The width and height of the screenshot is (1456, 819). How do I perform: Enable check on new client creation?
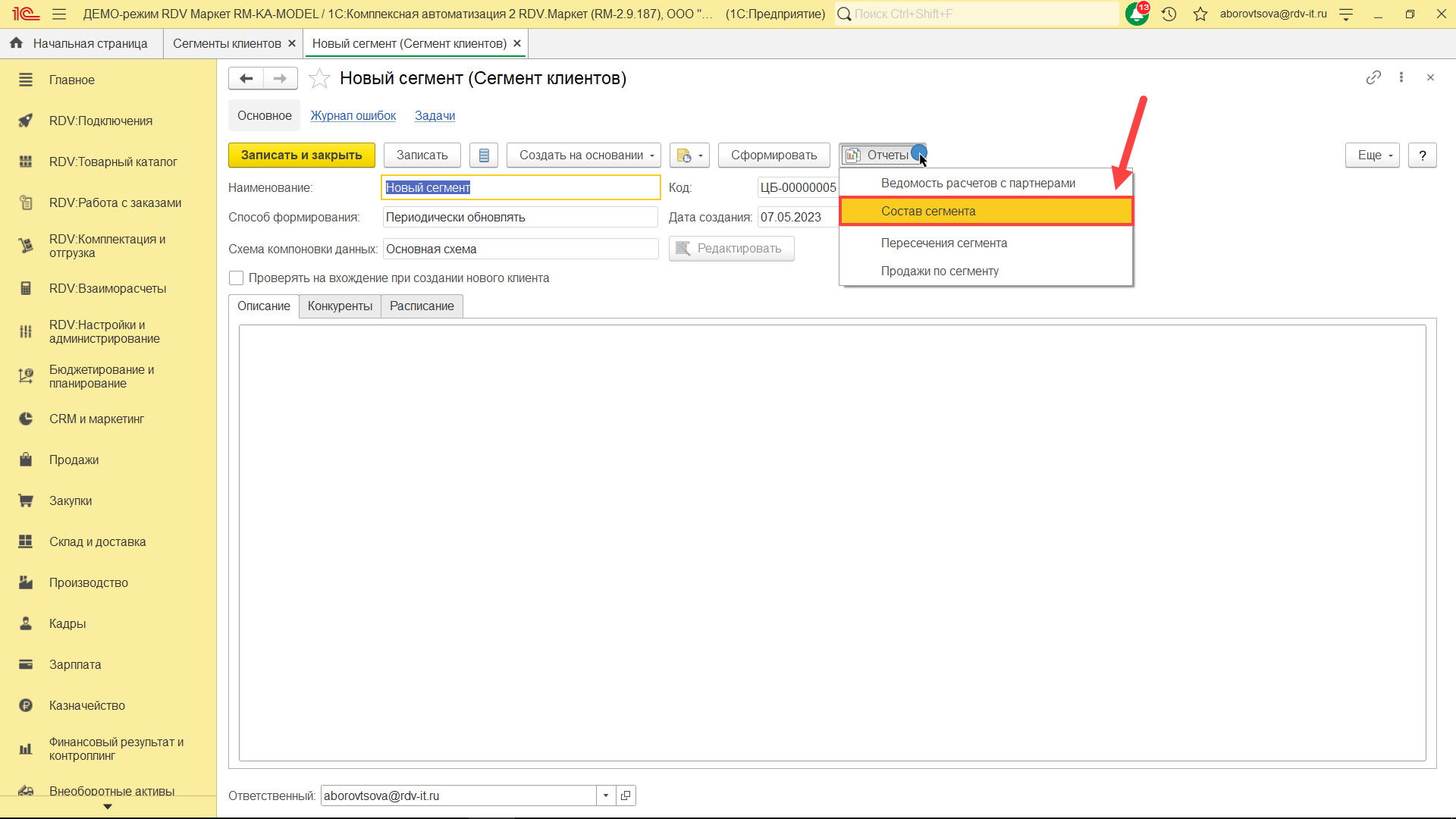pyautogui.click(x=237, y=278)
